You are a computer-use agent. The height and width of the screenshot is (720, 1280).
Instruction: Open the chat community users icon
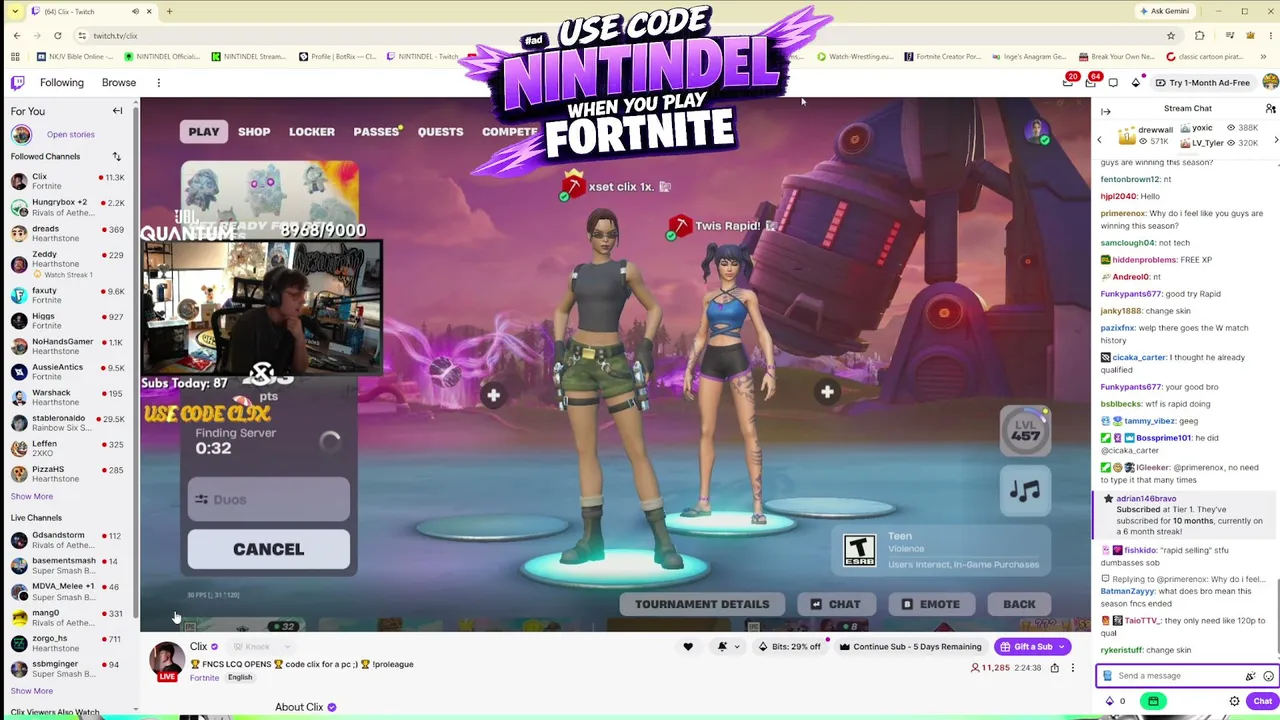(1270, 108)
